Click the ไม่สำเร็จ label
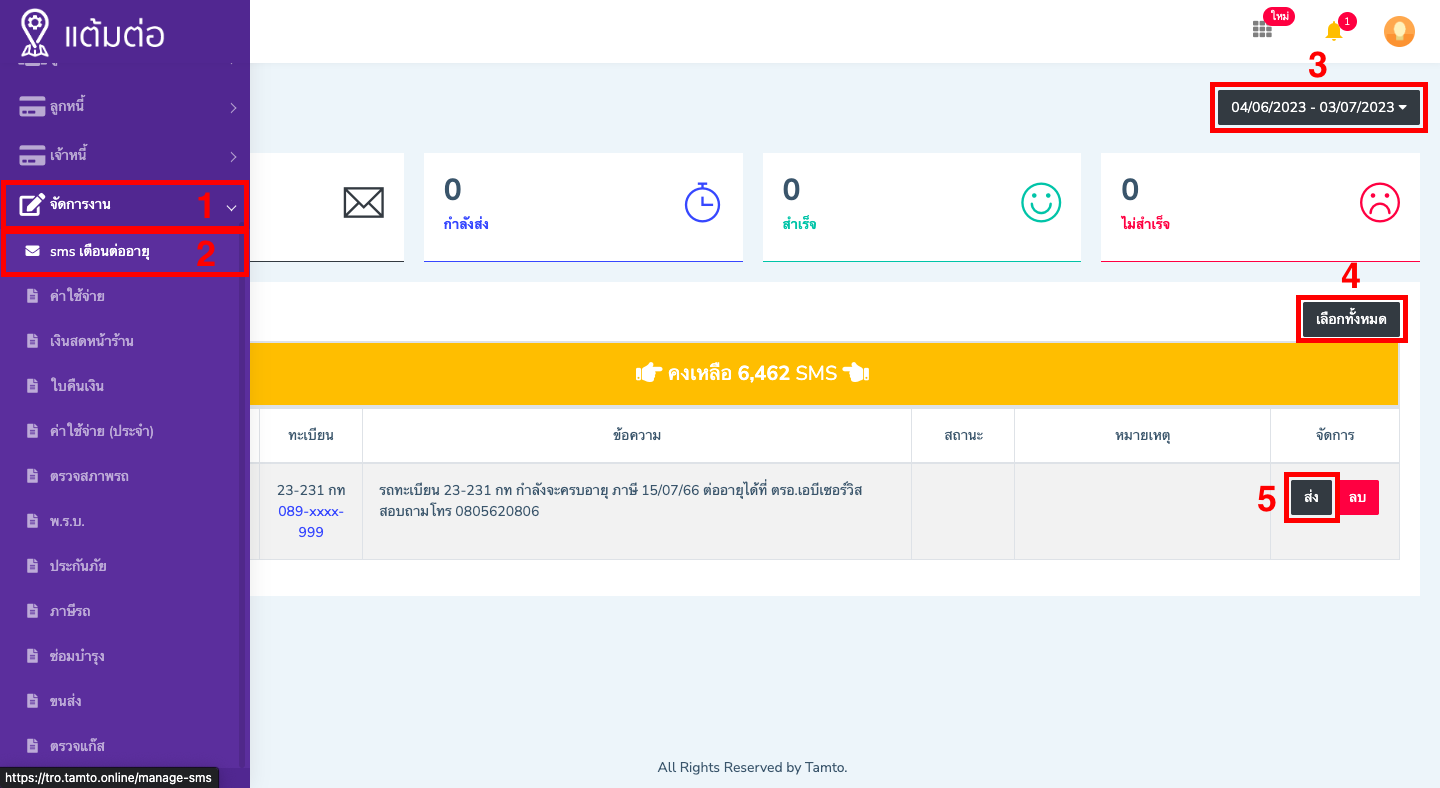The width and height of the screenshot is (1440, 788). [x=1146, y=224]
